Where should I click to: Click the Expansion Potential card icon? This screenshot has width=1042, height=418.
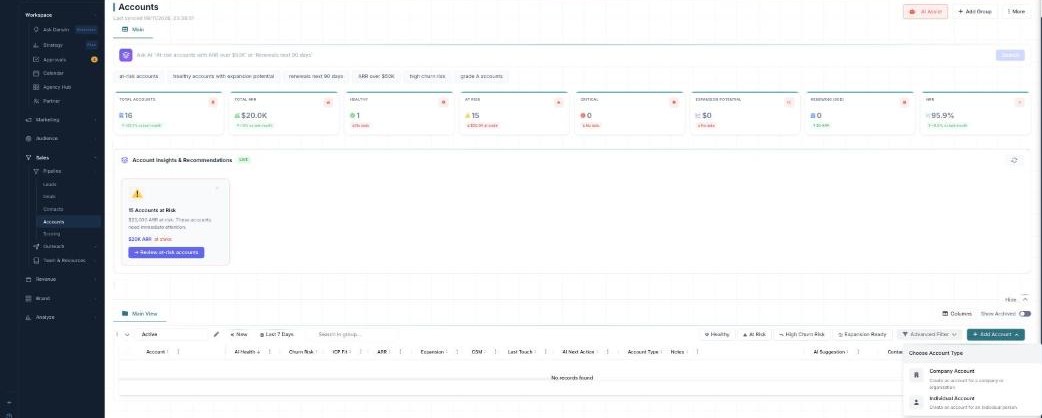pyautogui.click(x=789, y=102)
